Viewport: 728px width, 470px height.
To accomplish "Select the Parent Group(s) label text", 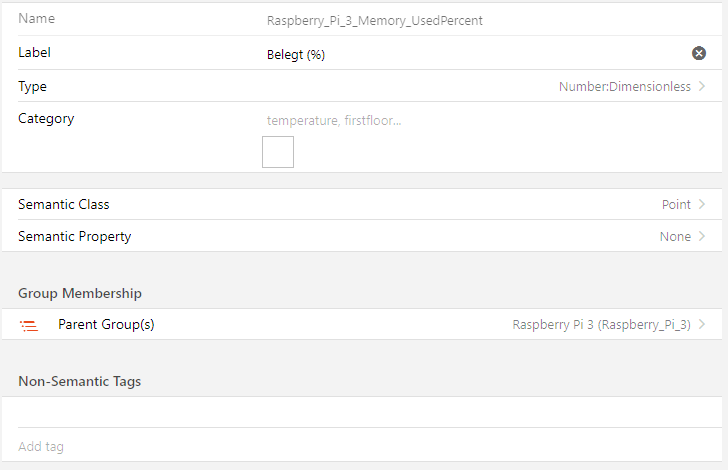I will [106, 325].
